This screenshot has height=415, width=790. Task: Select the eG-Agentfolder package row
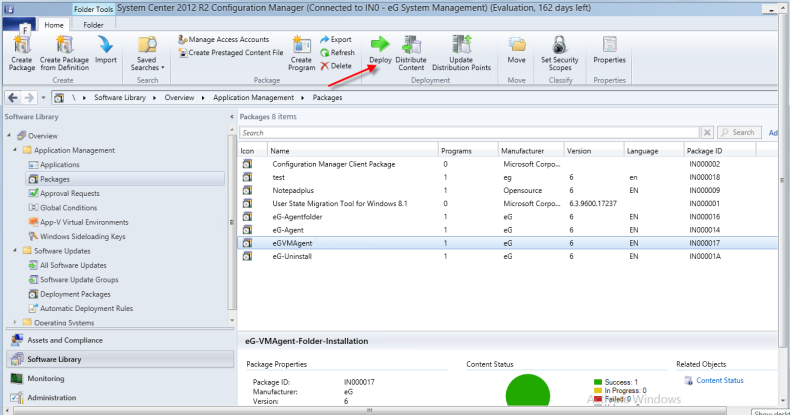click(508, 217)
